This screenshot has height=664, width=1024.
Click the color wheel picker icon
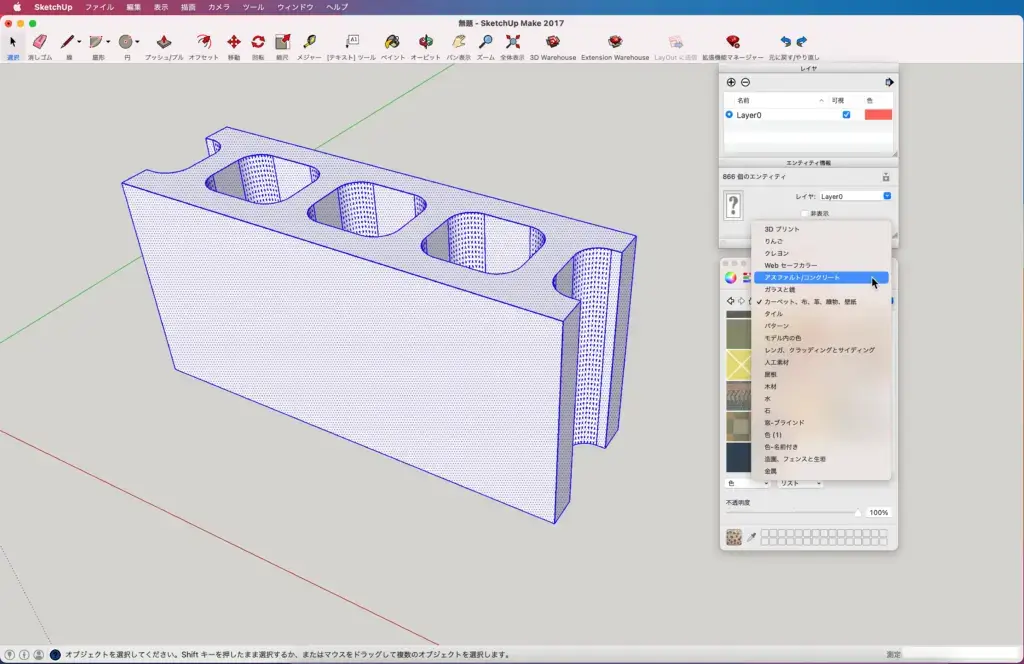click(x=731, y=277)
